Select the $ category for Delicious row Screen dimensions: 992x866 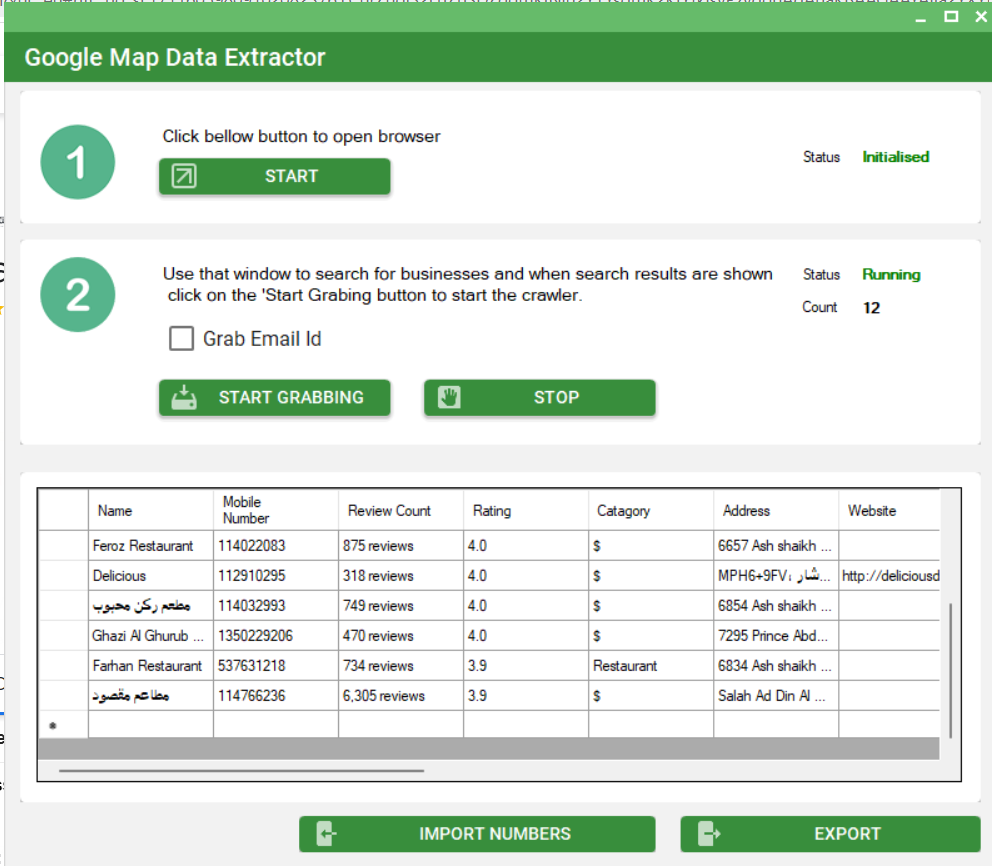point(651,576)
